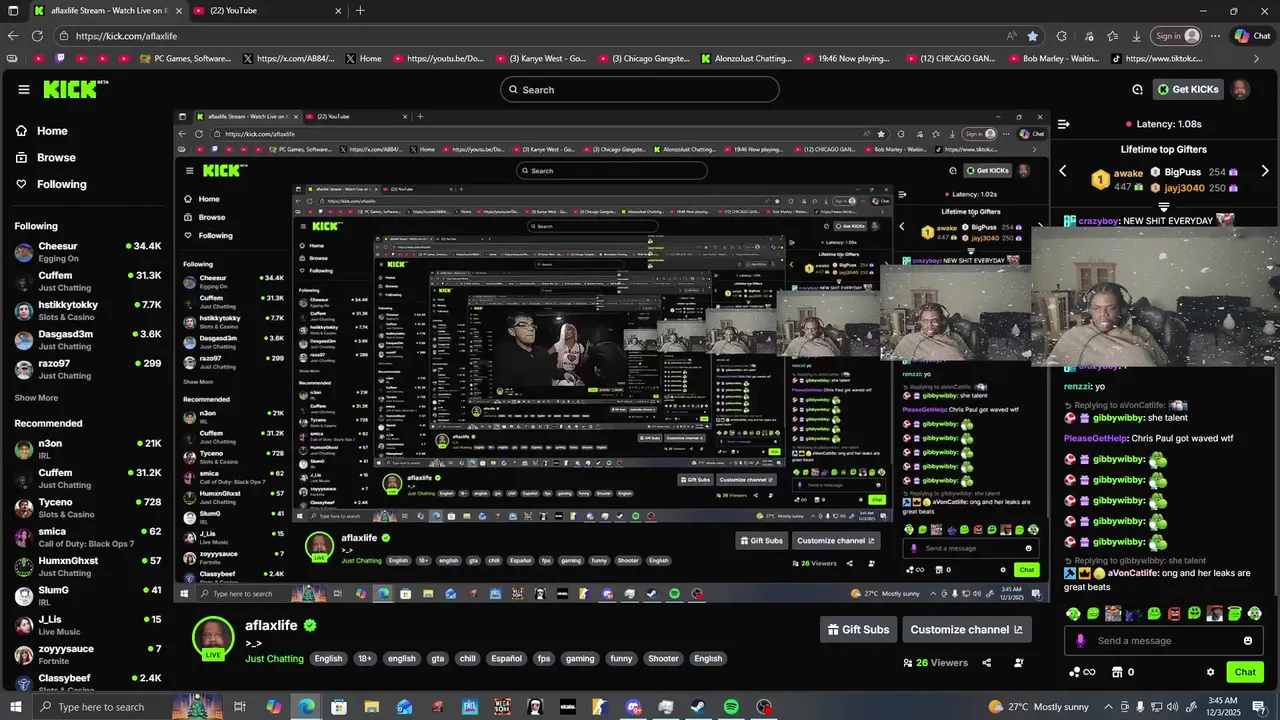Open hstikkytokky channel in Following list
The image size is (1280, 720).
coord(88,310)
